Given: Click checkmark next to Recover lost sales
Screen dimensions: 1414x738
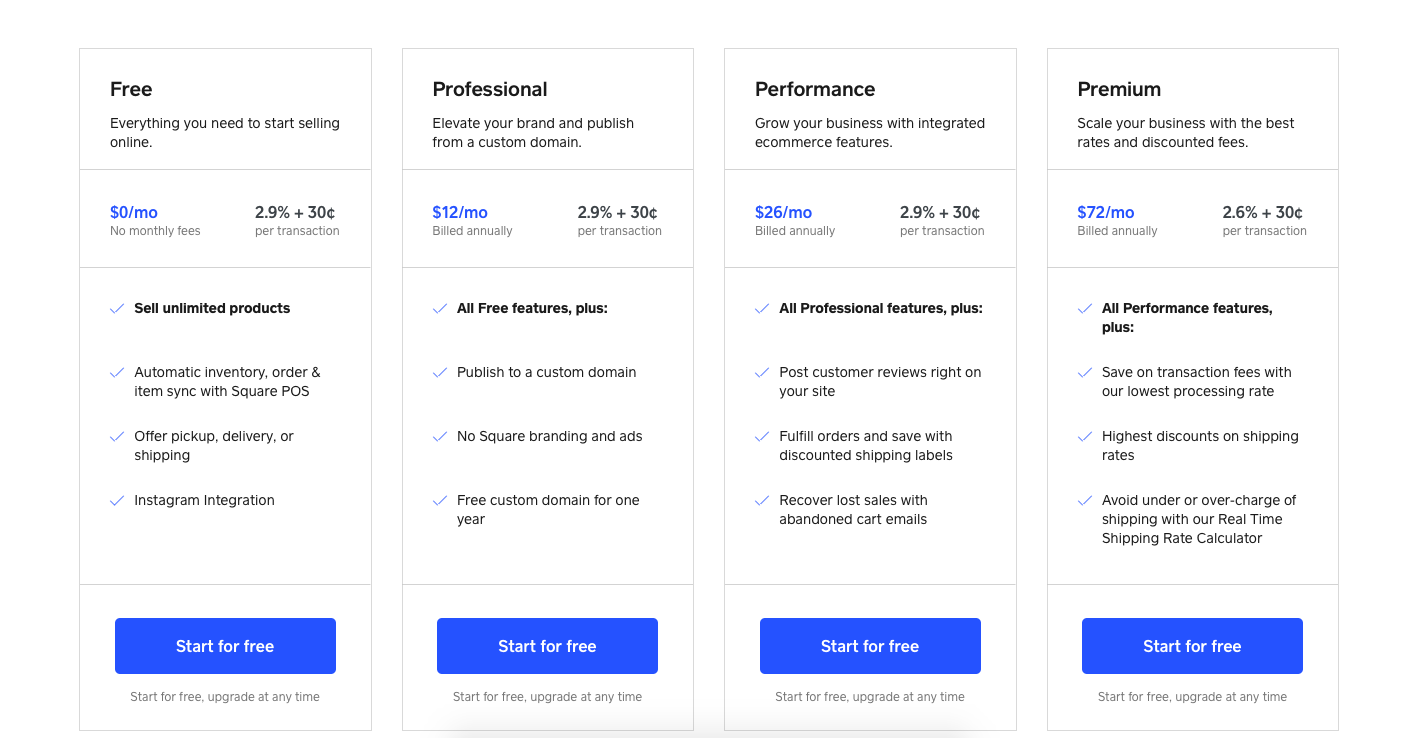Looking at the screenshot, I should pos(762,501).
